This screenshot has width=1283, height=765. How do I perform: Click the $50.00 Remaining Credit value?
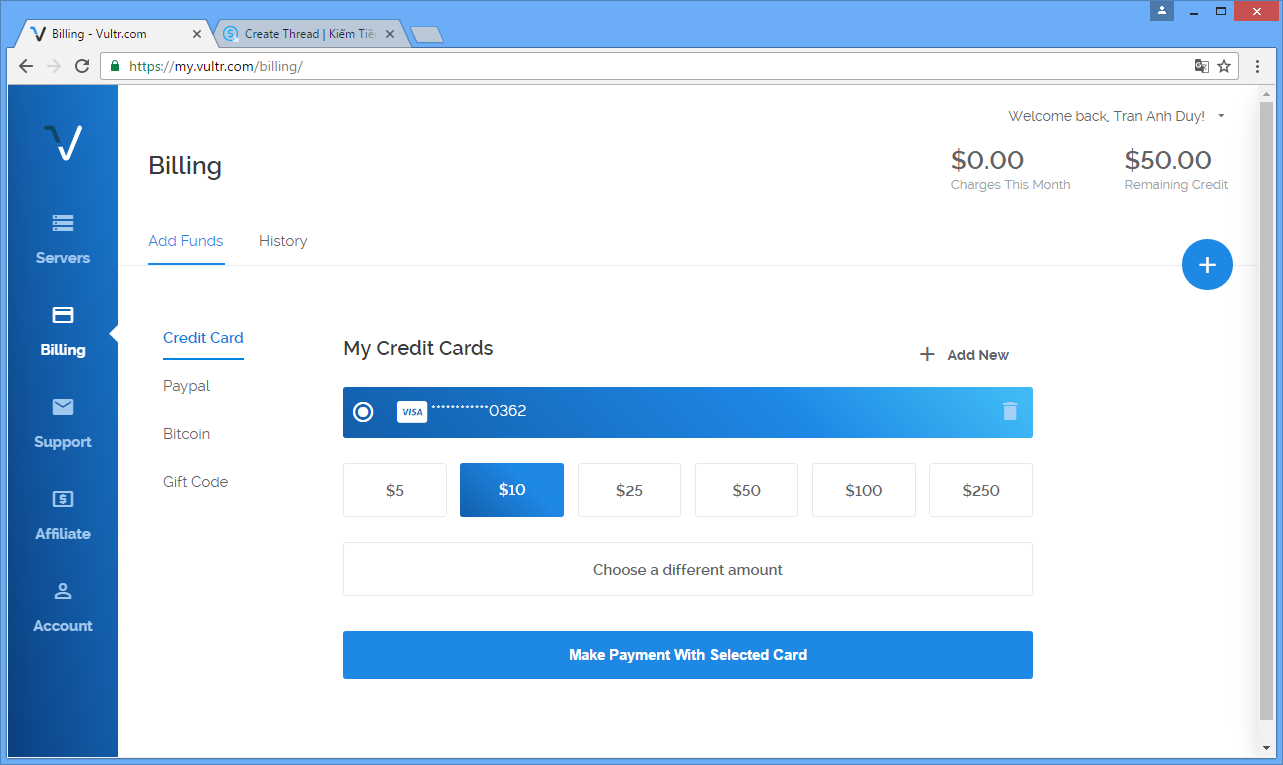coord(1168,160)
